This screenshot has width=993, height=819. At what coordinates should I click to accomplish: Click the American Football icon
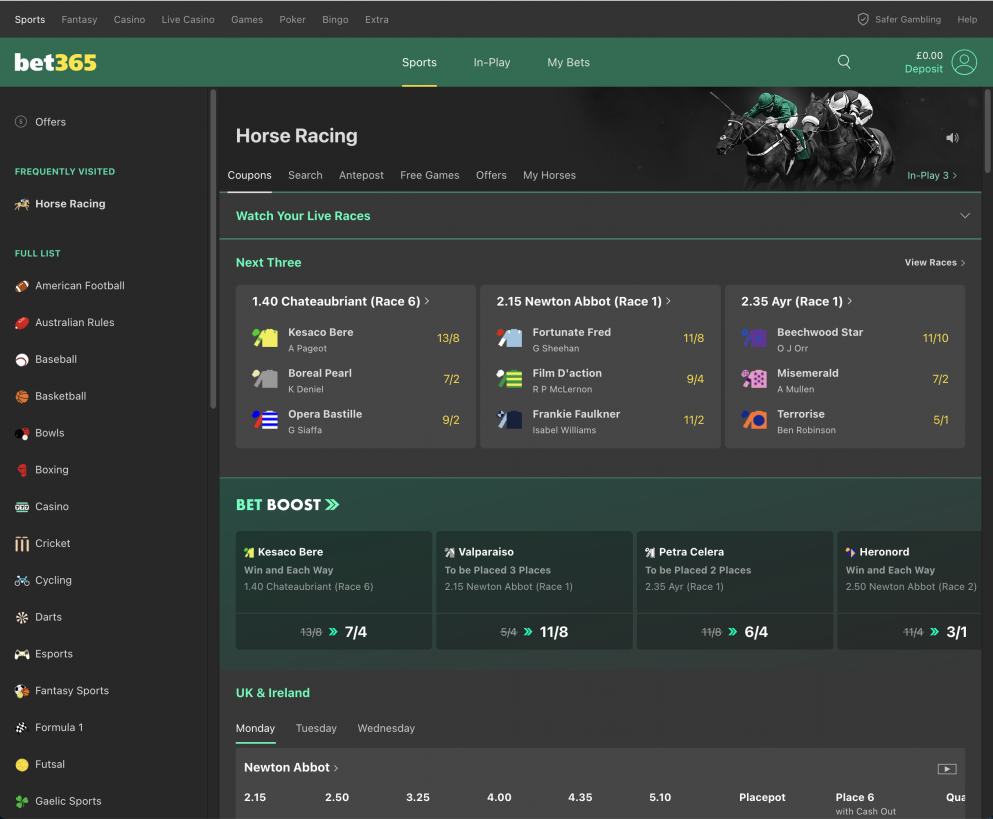coord(22,286)
